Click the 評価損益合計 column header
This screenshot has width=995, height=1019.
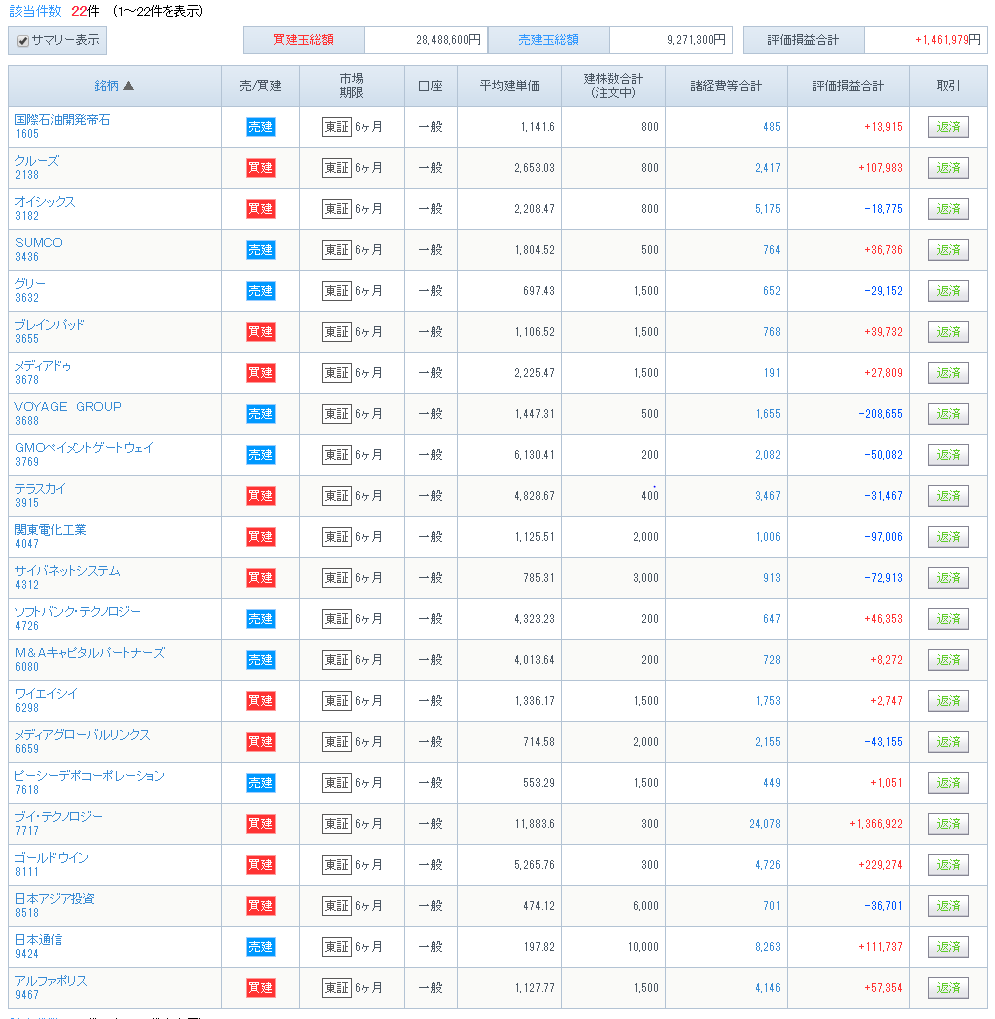[x=847, y=86]
